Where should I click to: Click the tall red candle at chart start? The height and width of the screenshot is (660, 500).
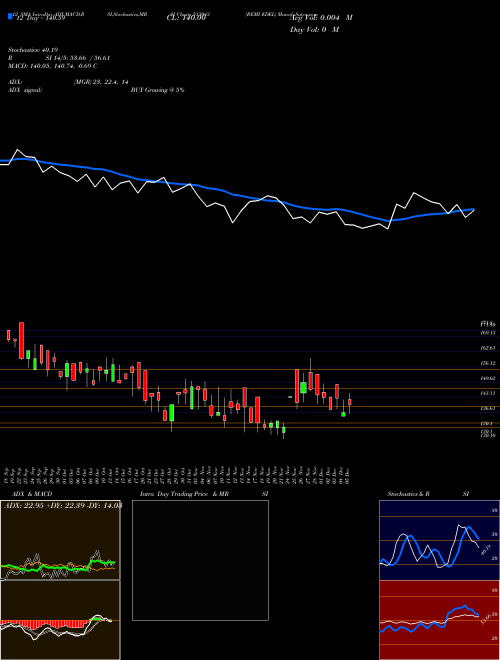click(21, 341)
